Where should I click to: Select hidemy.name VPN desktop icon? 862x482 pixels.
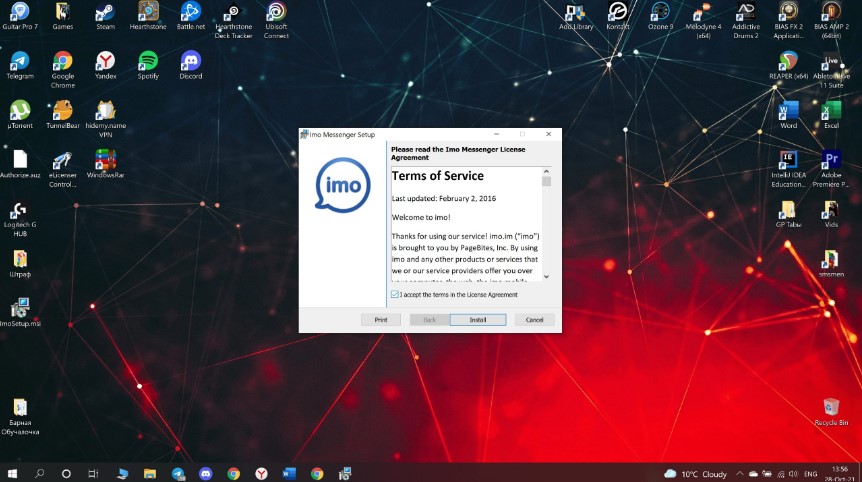105,119
